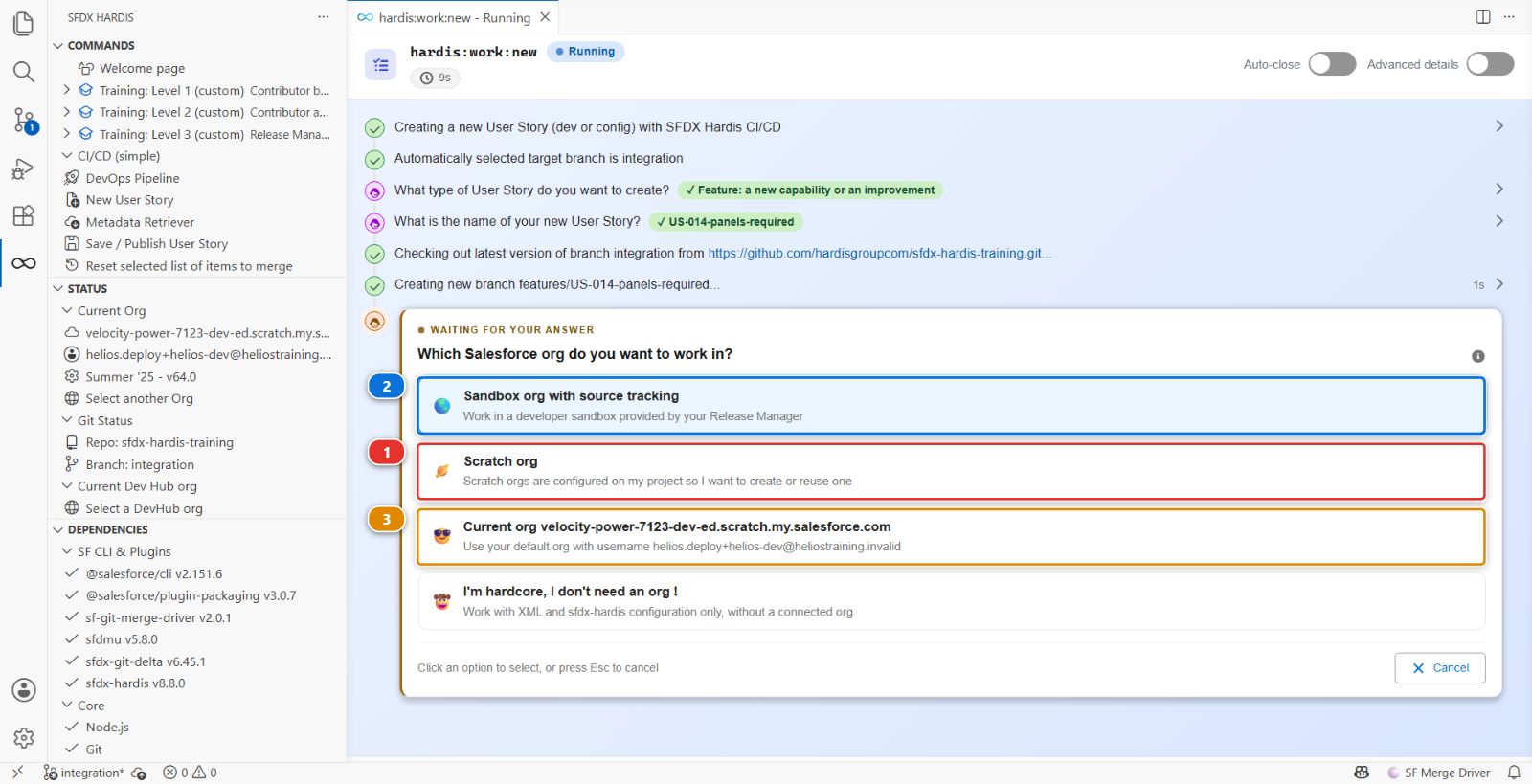Open the SFDX Hardis infinity view
1532x784 pixels.
pos(24,263)
